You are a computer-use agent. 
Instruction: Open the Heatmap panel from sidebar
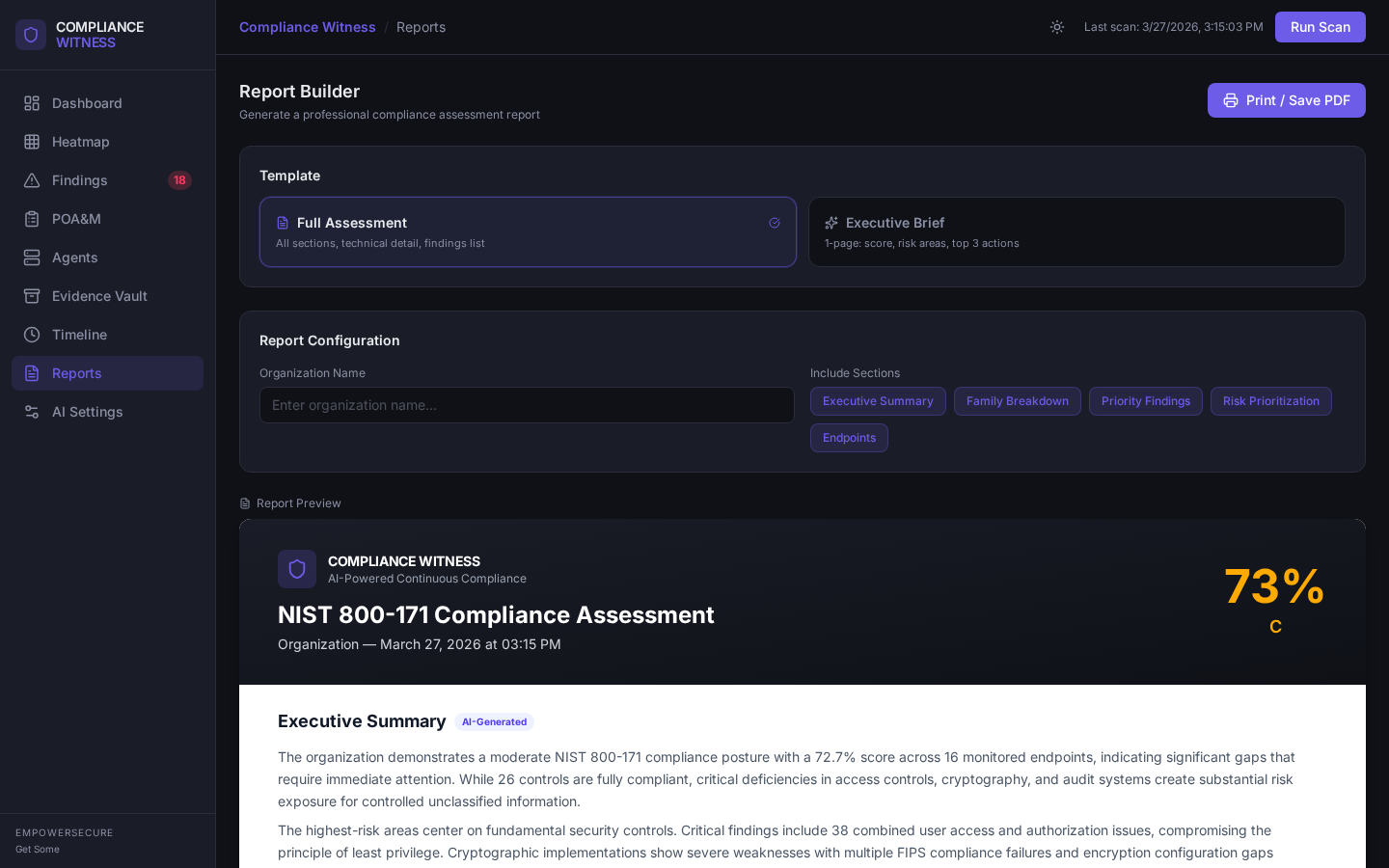(x=80, y=142)
